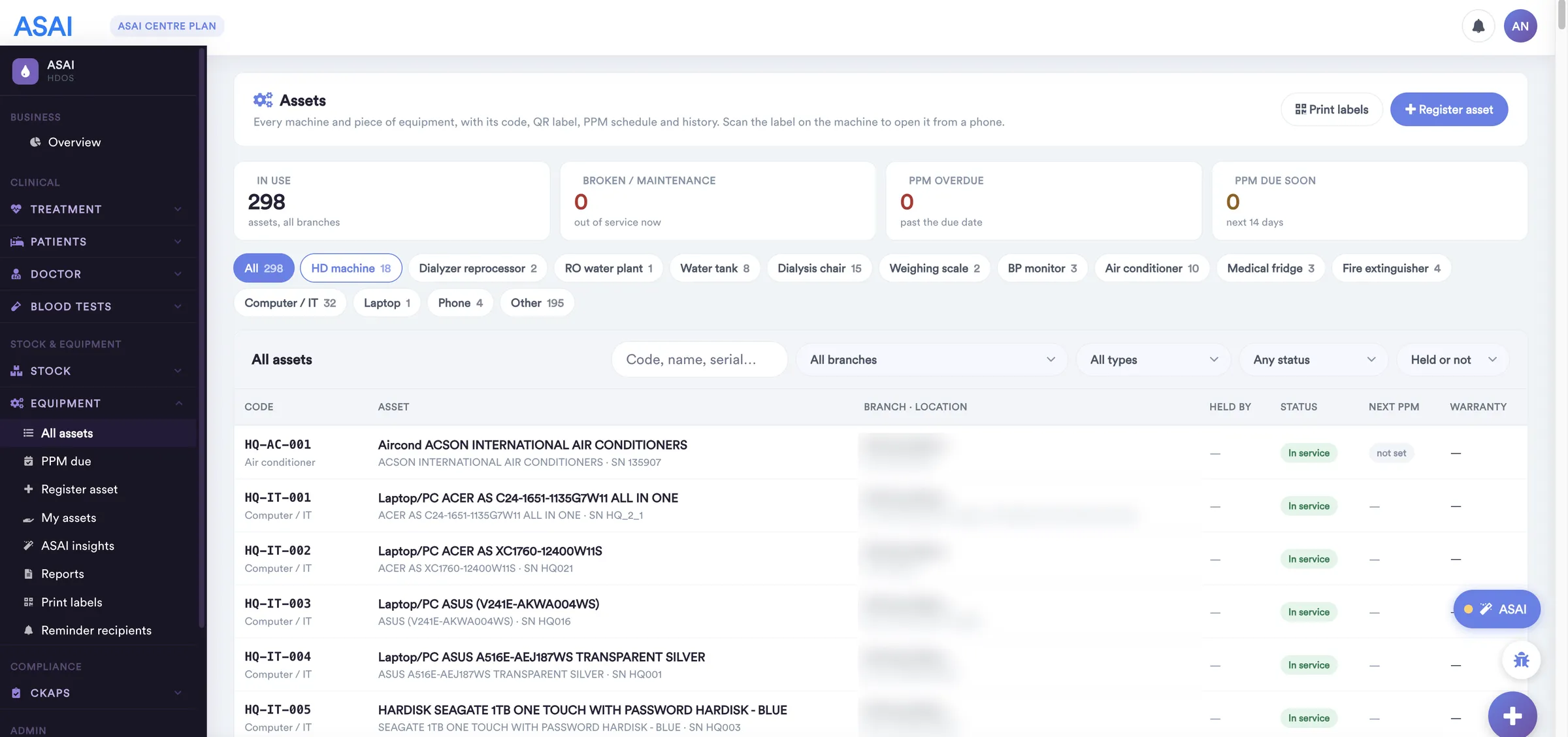The image size is (1568, 737).
Task: Click the My assets hand icon
Action: pos(28,518)
